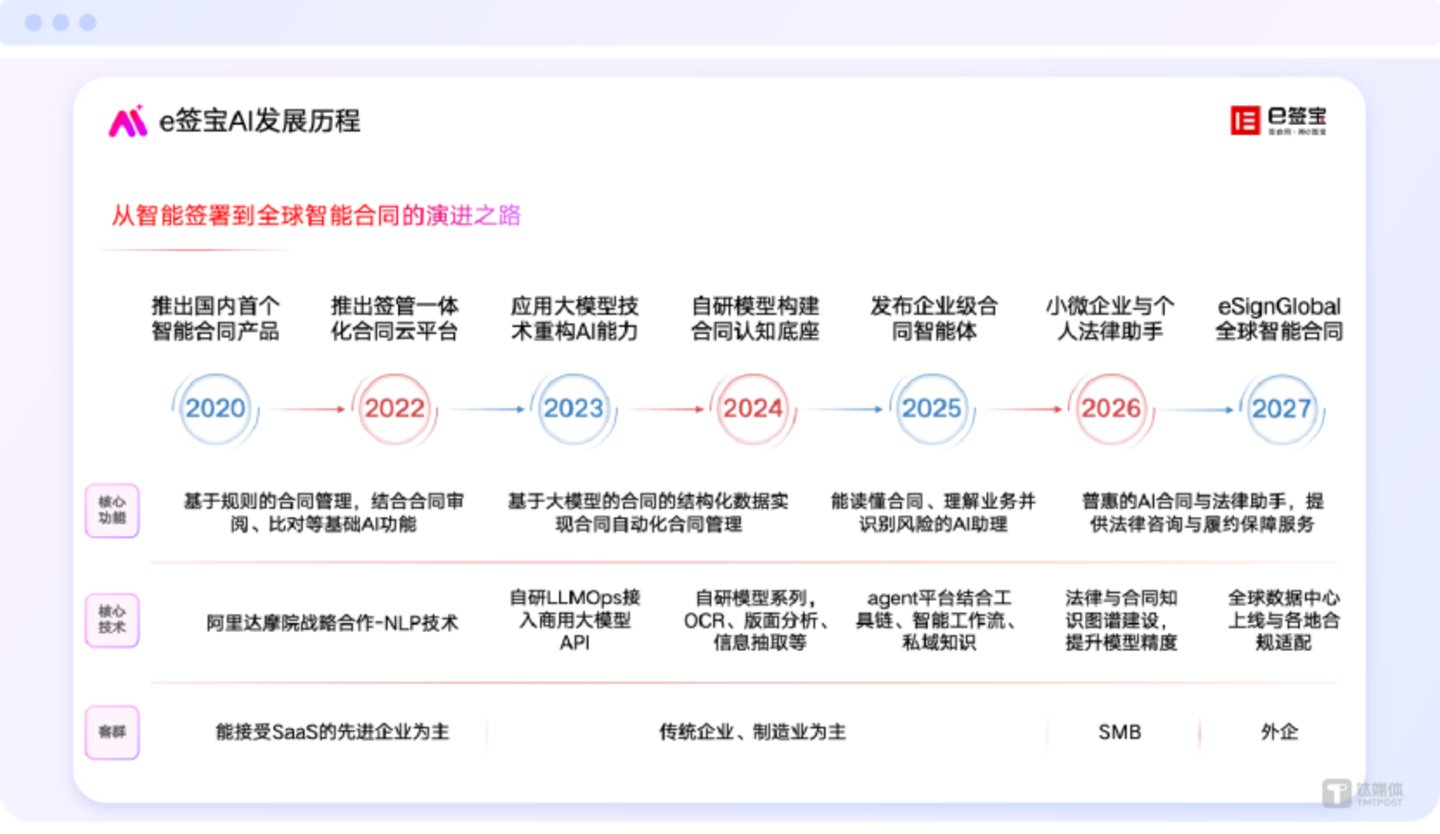Select 自研LLMOps接入商用大模型API text
The width and height of the screenshot is (1440, 834).
coord(575,620)
